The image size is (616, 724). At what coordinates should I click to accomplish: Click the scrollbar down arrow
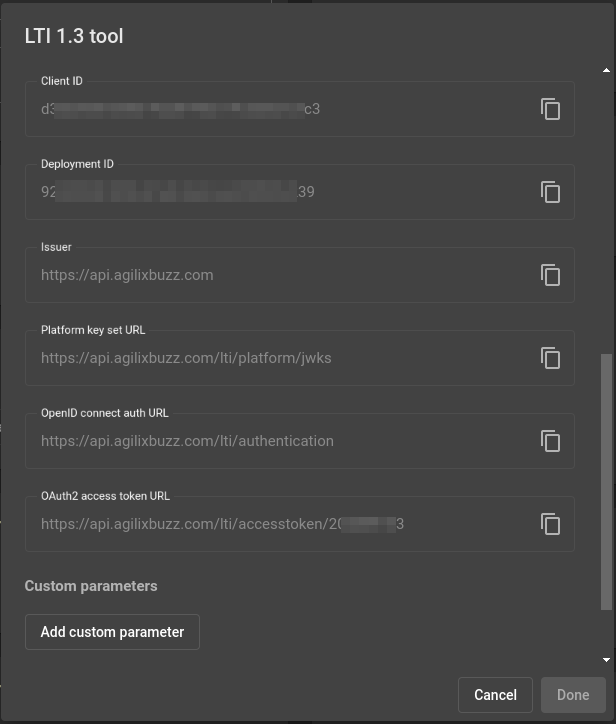pos(606,660)
